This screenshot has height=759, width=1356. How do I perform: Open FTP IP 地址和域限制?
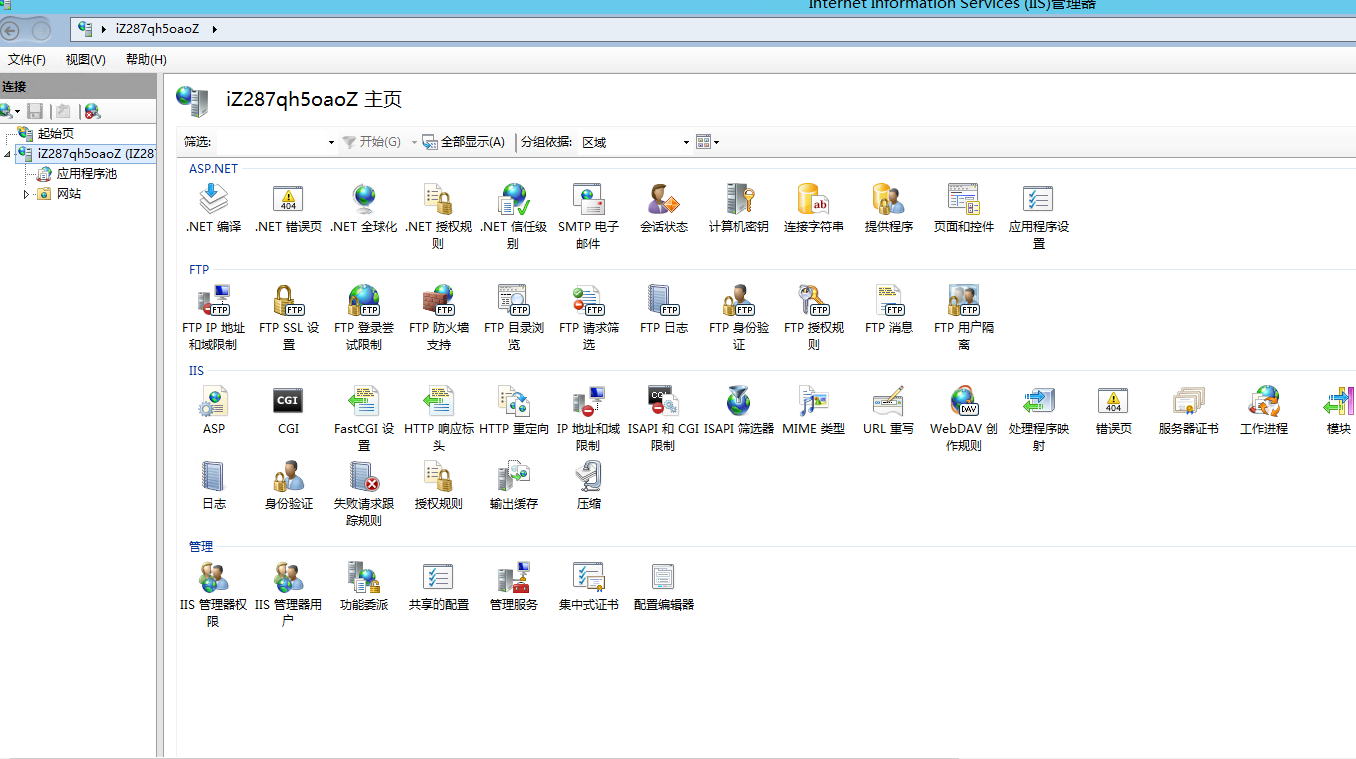pos(213,317)
